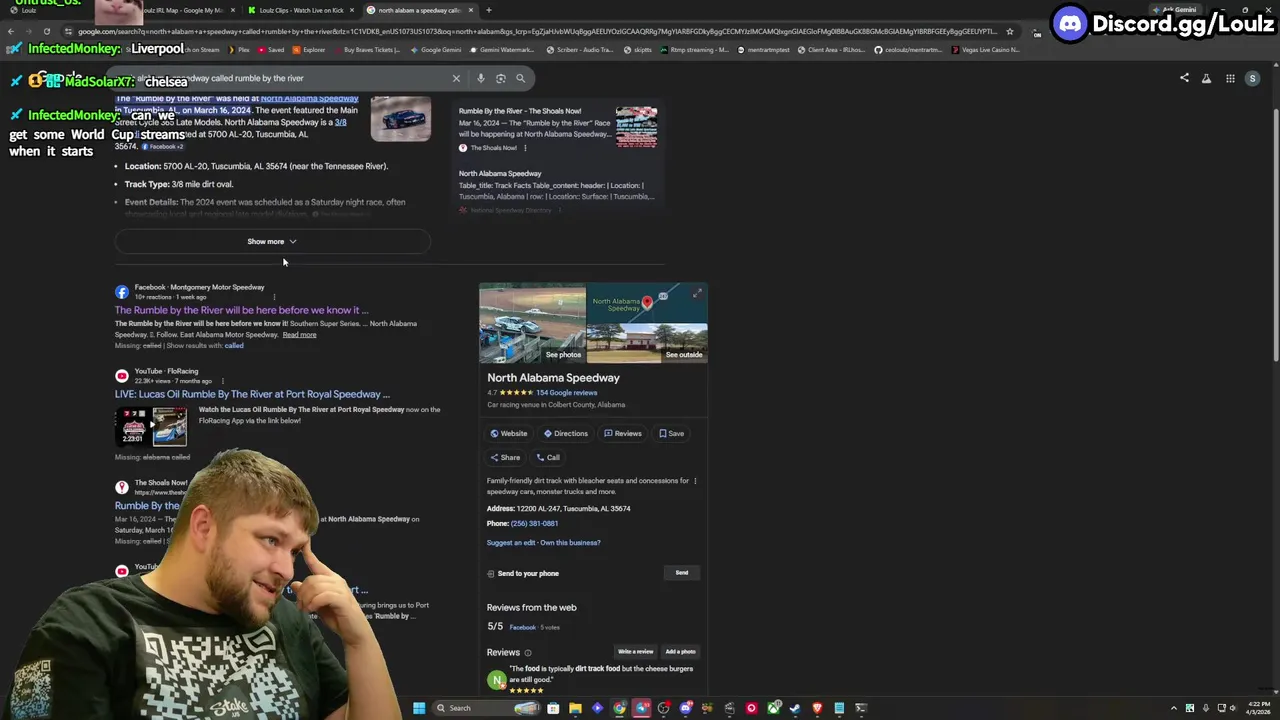Open the map thumbnail of North Alabama Speedway
The image size is (1280, 720).
pos(647,304)
